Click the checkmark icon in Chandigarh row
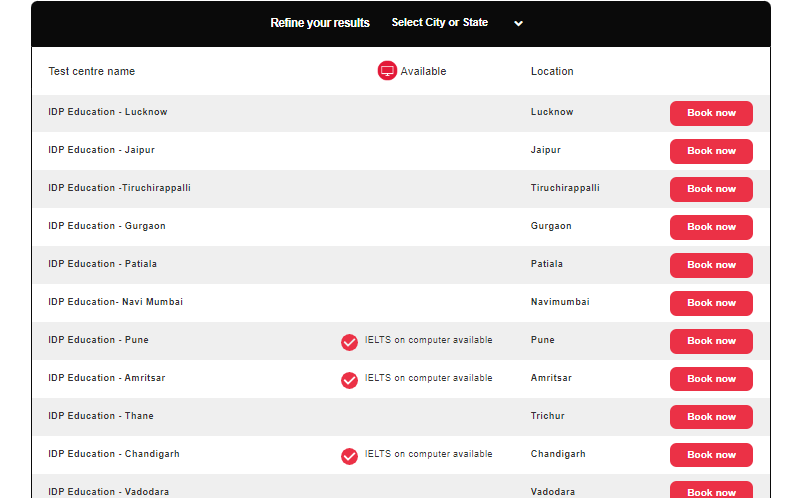This screenshot has height=498, width=785. [349, 456]
